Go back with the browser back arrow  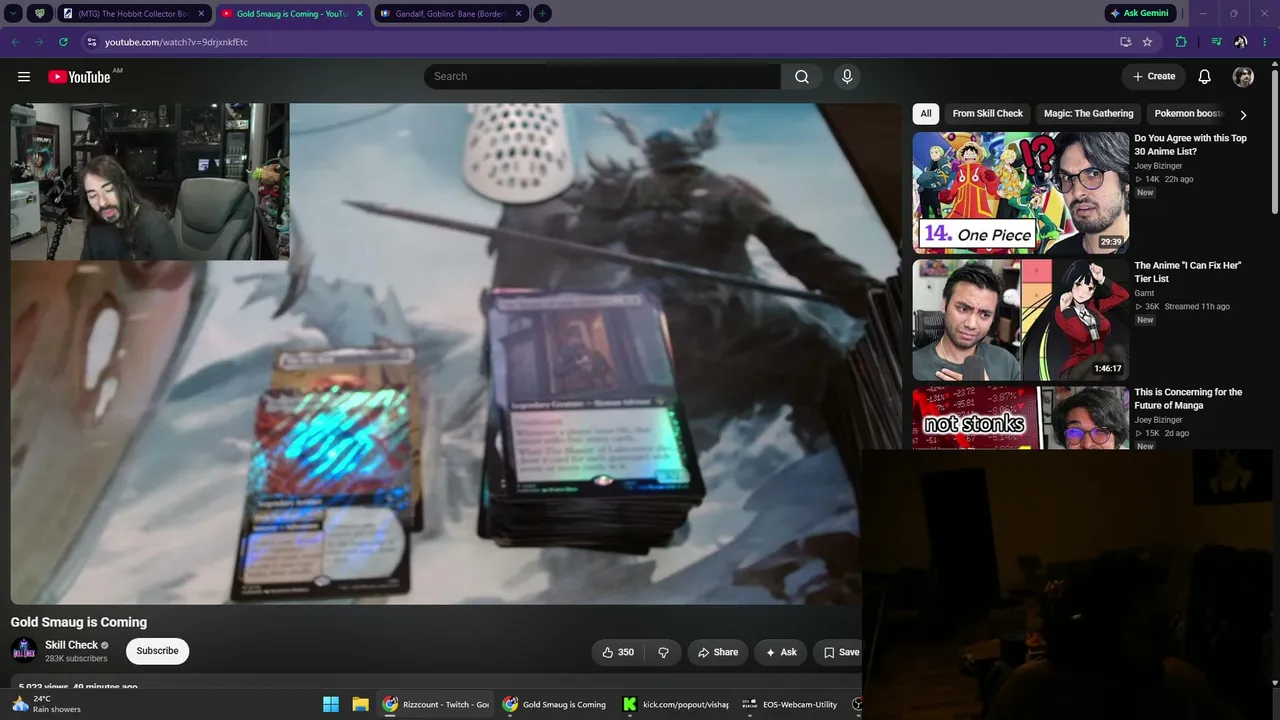pyautogui.click(x=15, y=42)
